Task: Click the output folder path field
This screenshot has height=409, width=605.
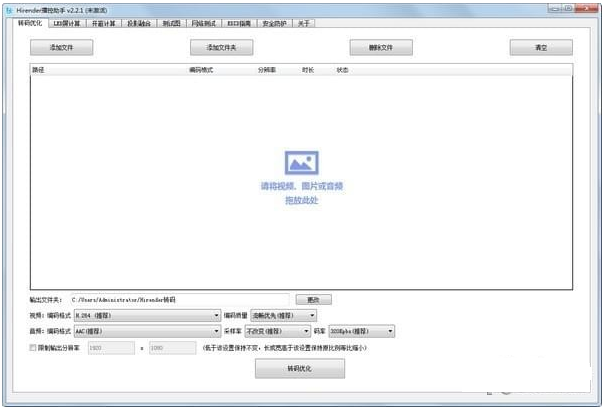Action: (179, 300)
